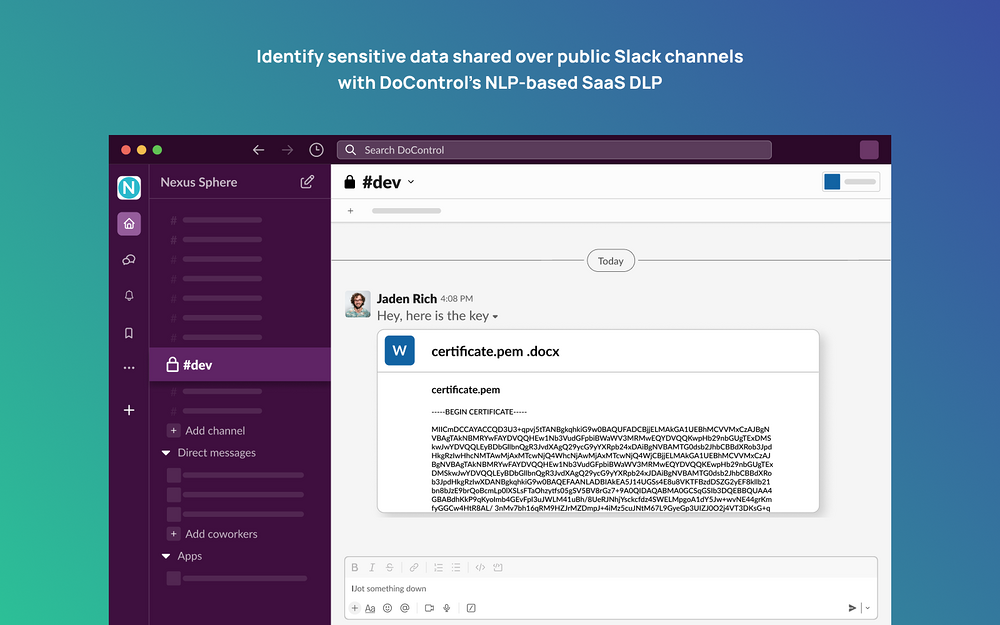Click Add channel in sidebar
This screenshot has height=625, width=1000.
pos(206,430)
